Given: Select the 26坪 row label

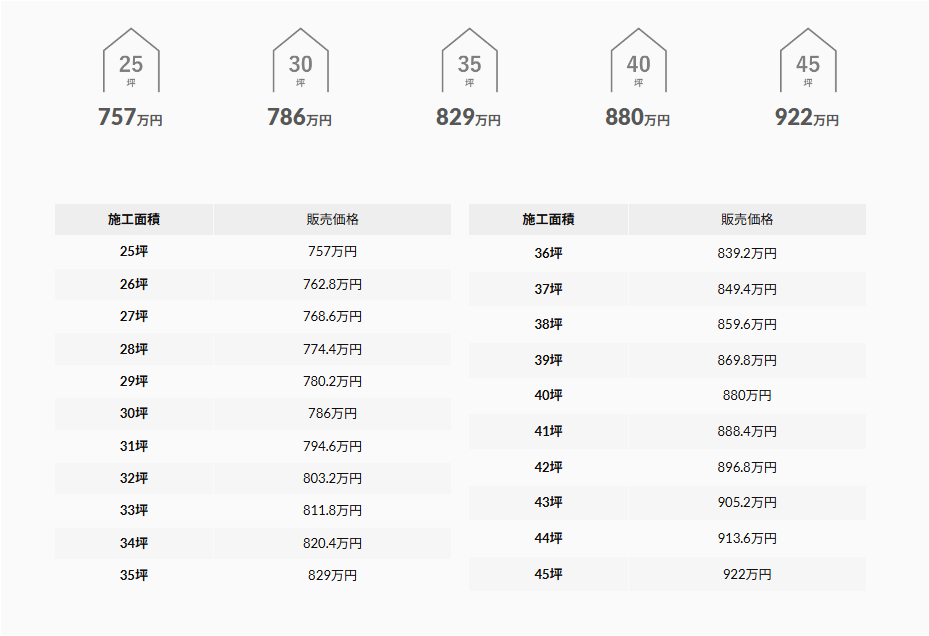Looking at the screenshot, I should pyautogui.click(x=134, y=284).
